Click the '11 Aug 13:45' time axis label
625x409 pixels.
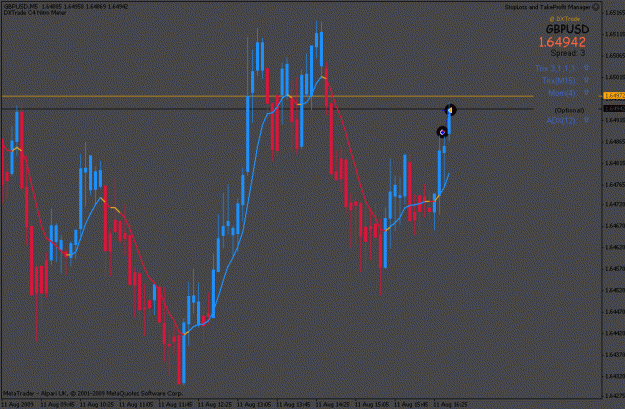coord(293,405)
